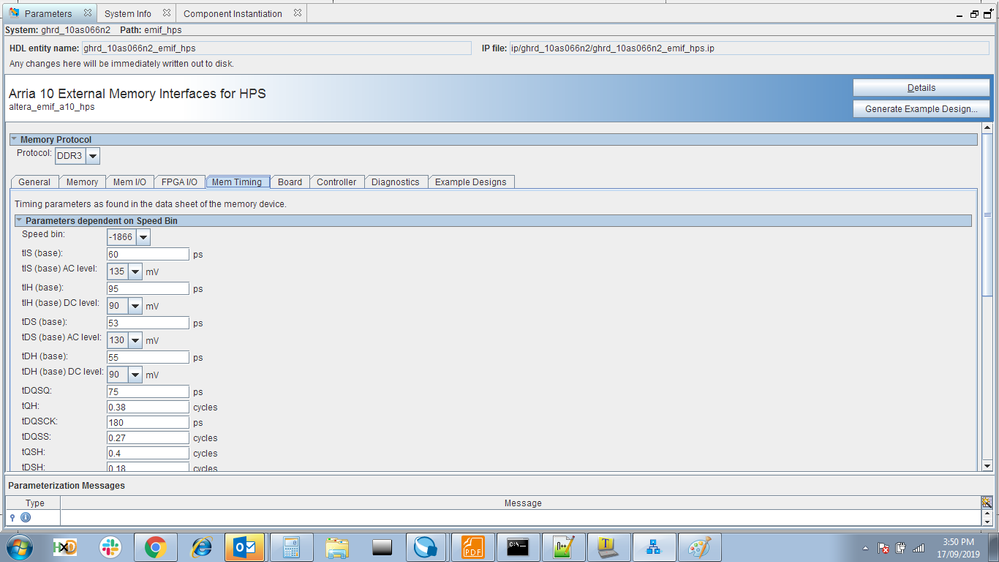Open the Calculator taskbar icon

[x=291, y=547]
